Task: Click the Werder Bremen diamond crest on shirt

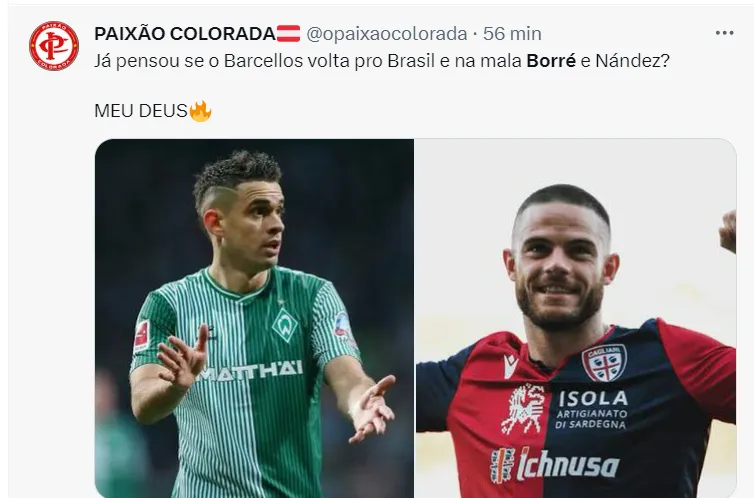Action: tap(285, 325)
